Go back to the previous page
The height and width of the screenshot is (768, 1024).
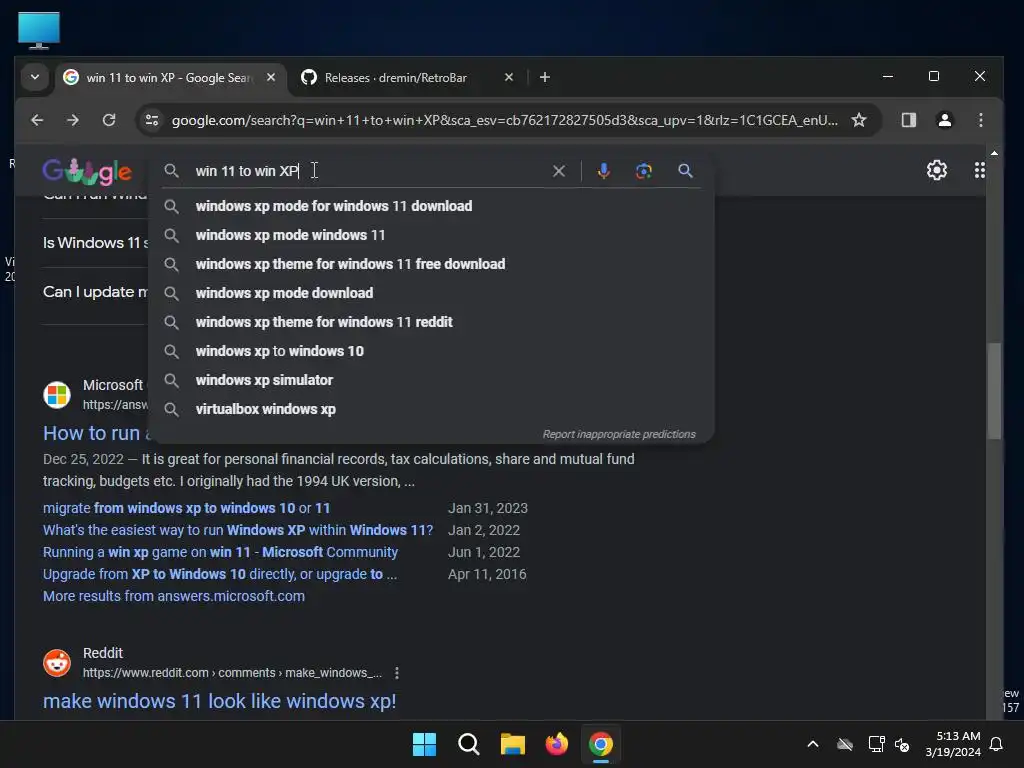click(37, 120)
